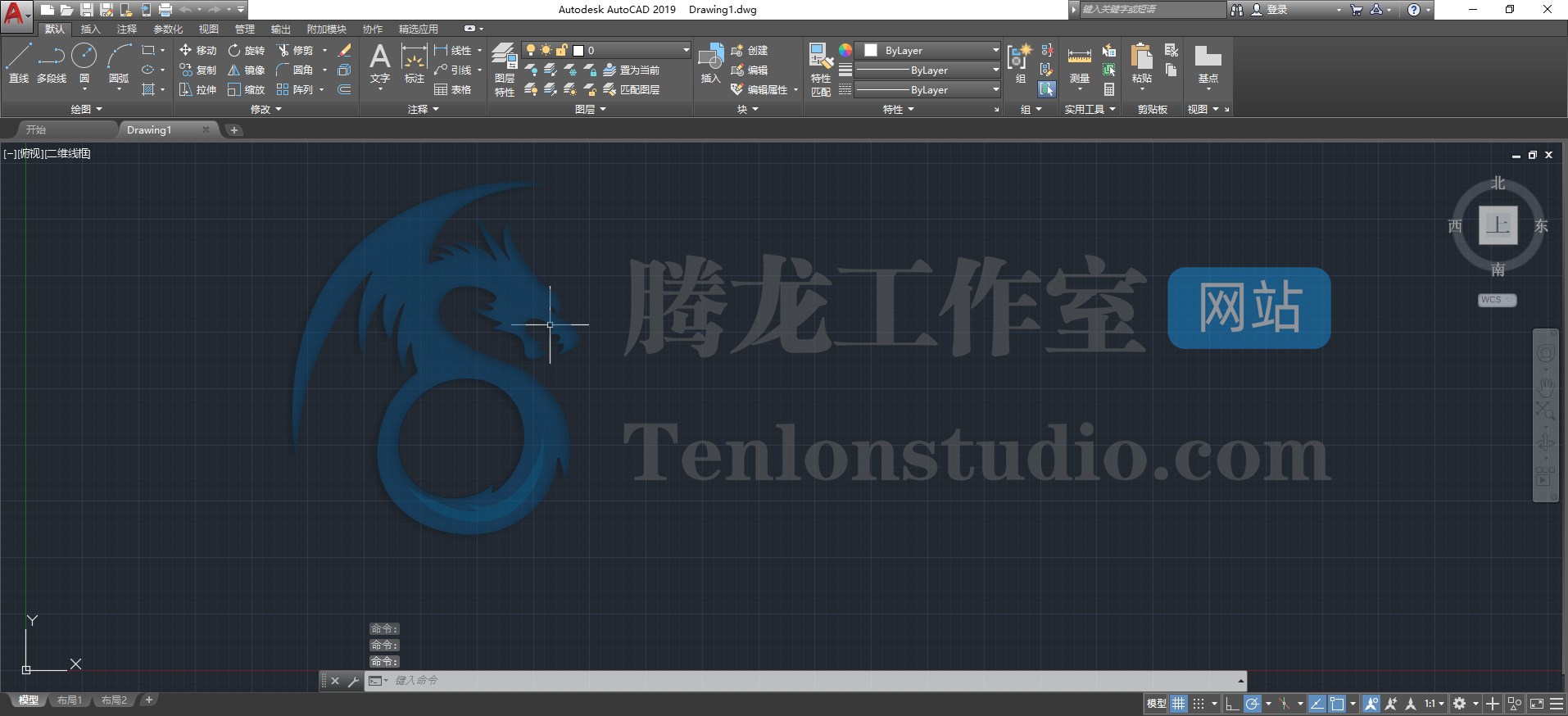Expand the 图层 (Layers) panel
This screenshot has height=716, width=1568.
coord(591,109)
